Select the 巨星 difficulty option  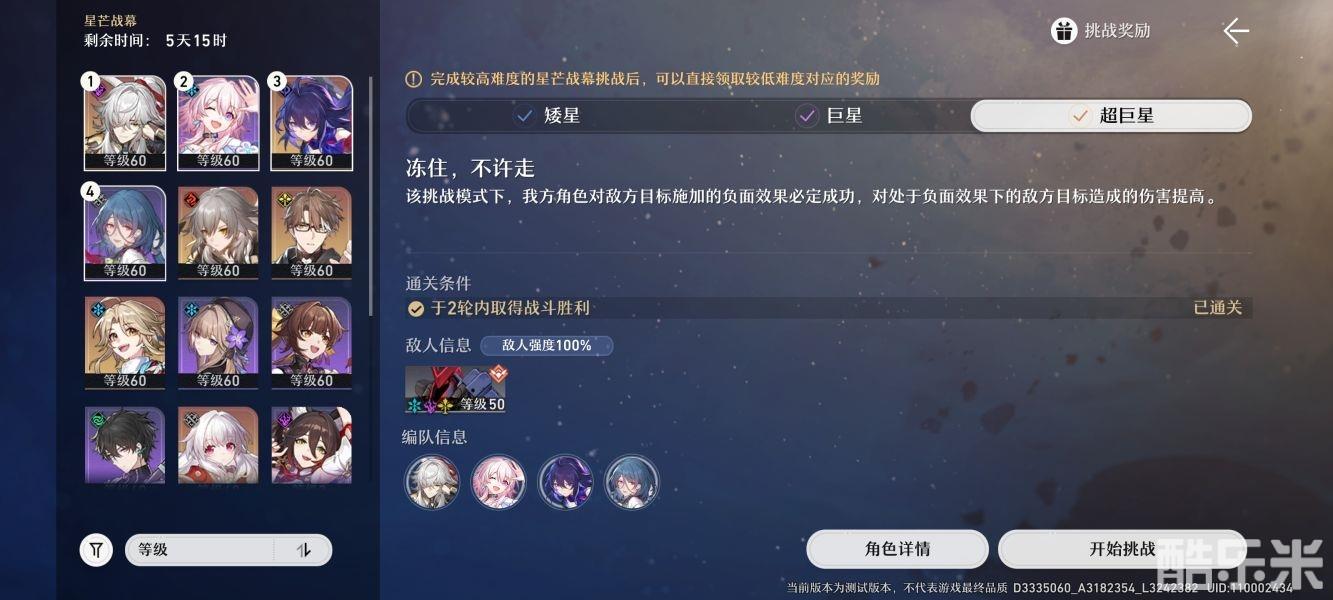coord(829,116)
